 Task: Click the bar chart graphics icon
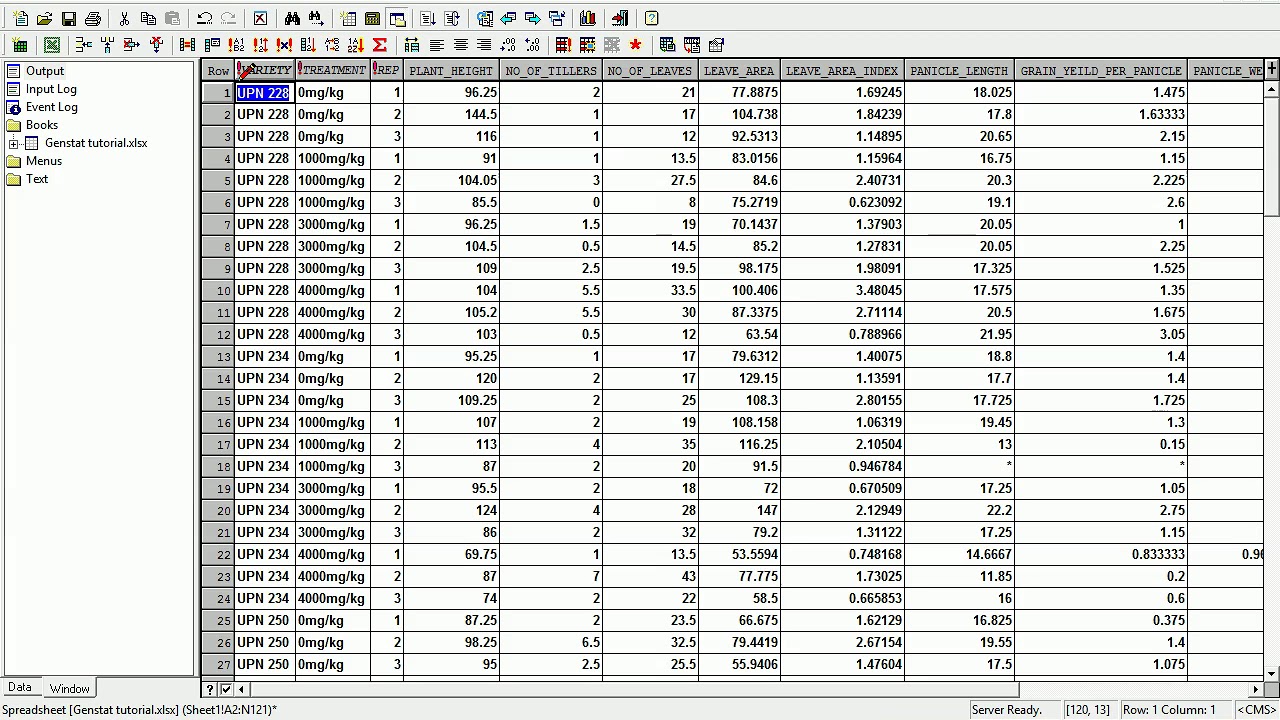(x=588, y=19)
